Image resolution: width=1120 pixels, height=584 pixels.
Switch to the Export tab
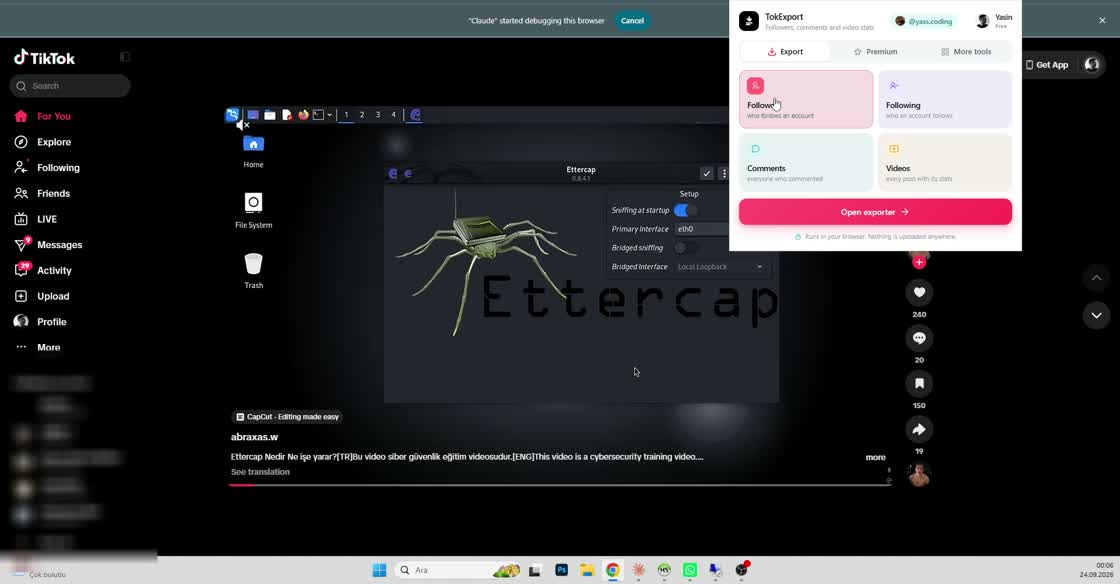785,52
